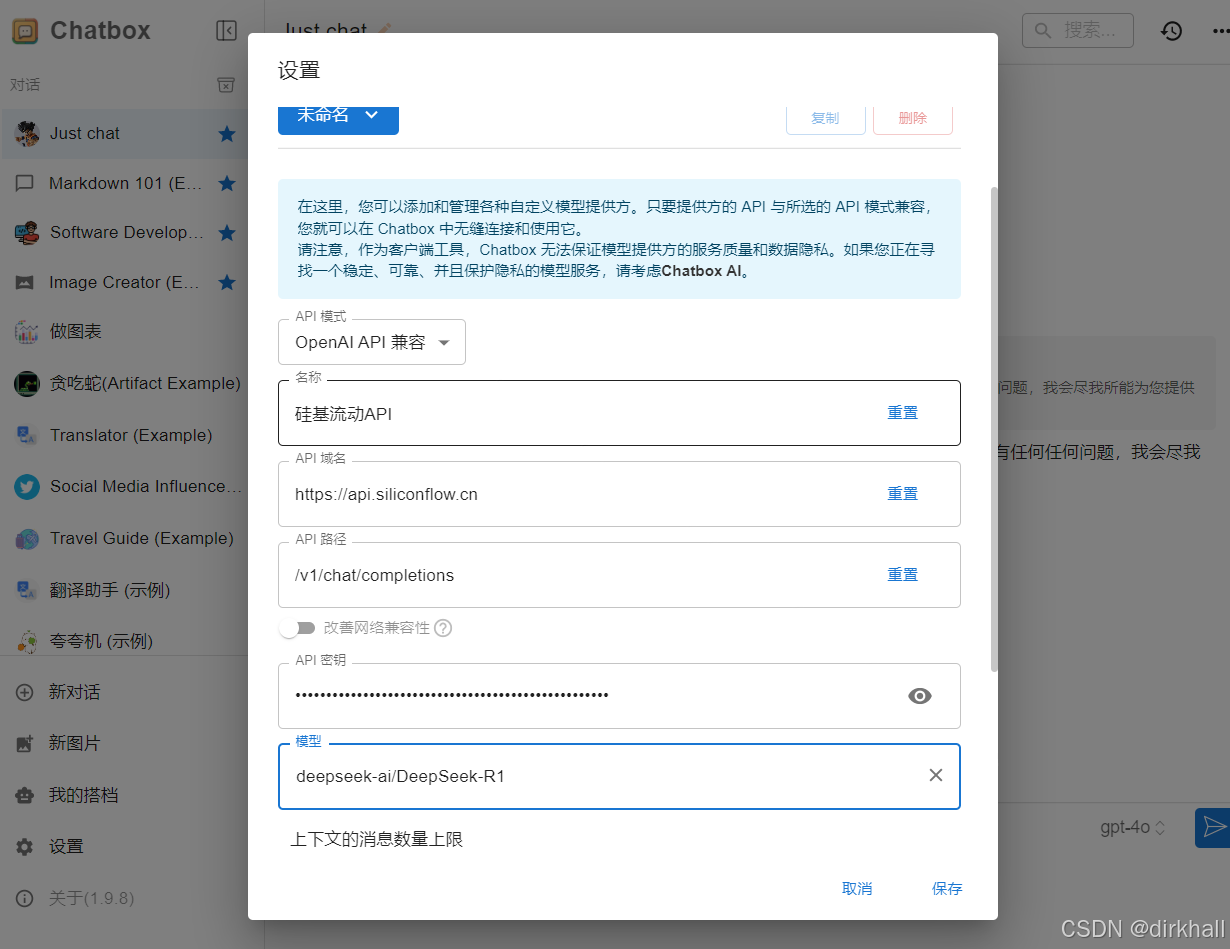This screenshot has width=1230, height=949.
Task: Create a new image chat with 新图片
Action: tap(124, 743)
